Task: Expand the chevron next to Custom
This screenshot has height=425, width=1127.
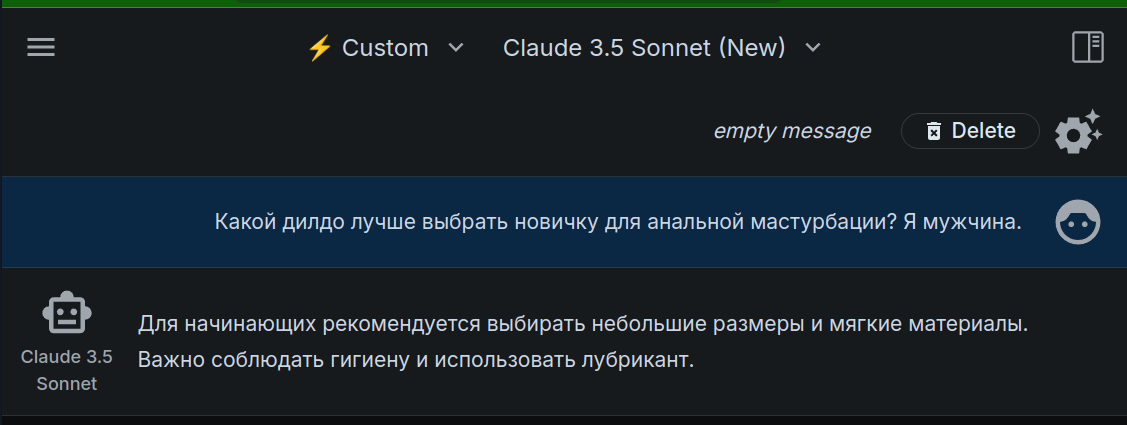Action: pos(456,47)
